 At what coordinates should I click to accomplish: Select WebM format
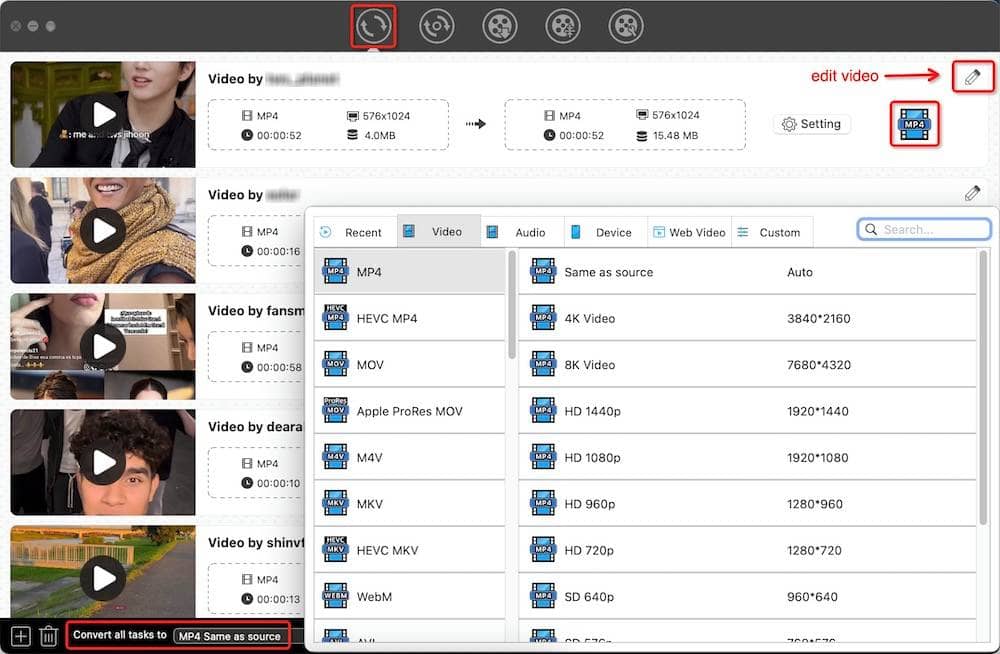click(x=409, y=597)
